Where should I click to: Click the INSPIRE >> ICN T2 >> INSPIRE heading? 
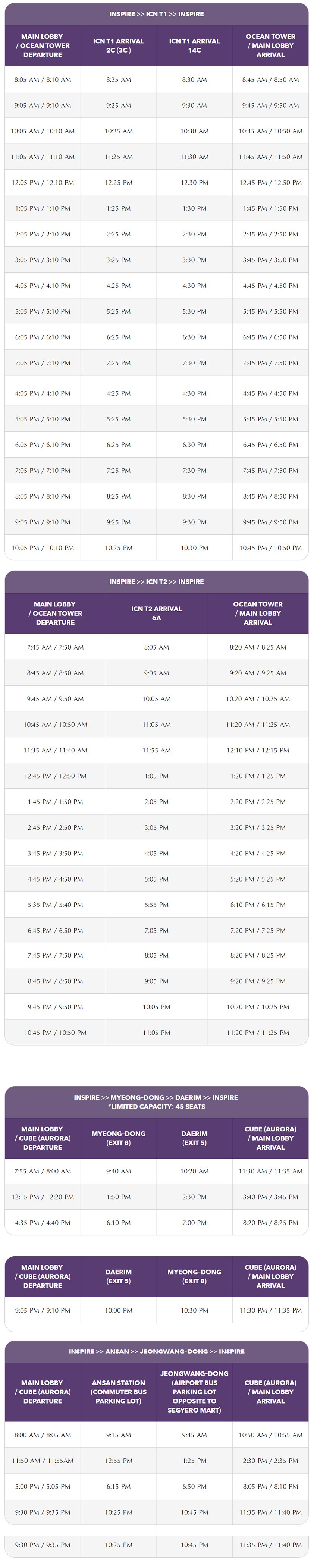coord(156,581)
